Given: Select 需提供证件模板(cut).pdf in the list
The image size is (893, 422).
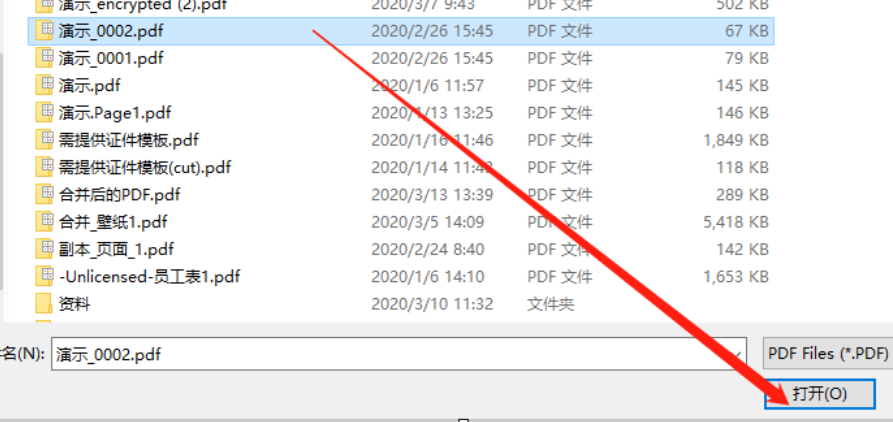Looking at the screenshot, I should coord(145,167).
